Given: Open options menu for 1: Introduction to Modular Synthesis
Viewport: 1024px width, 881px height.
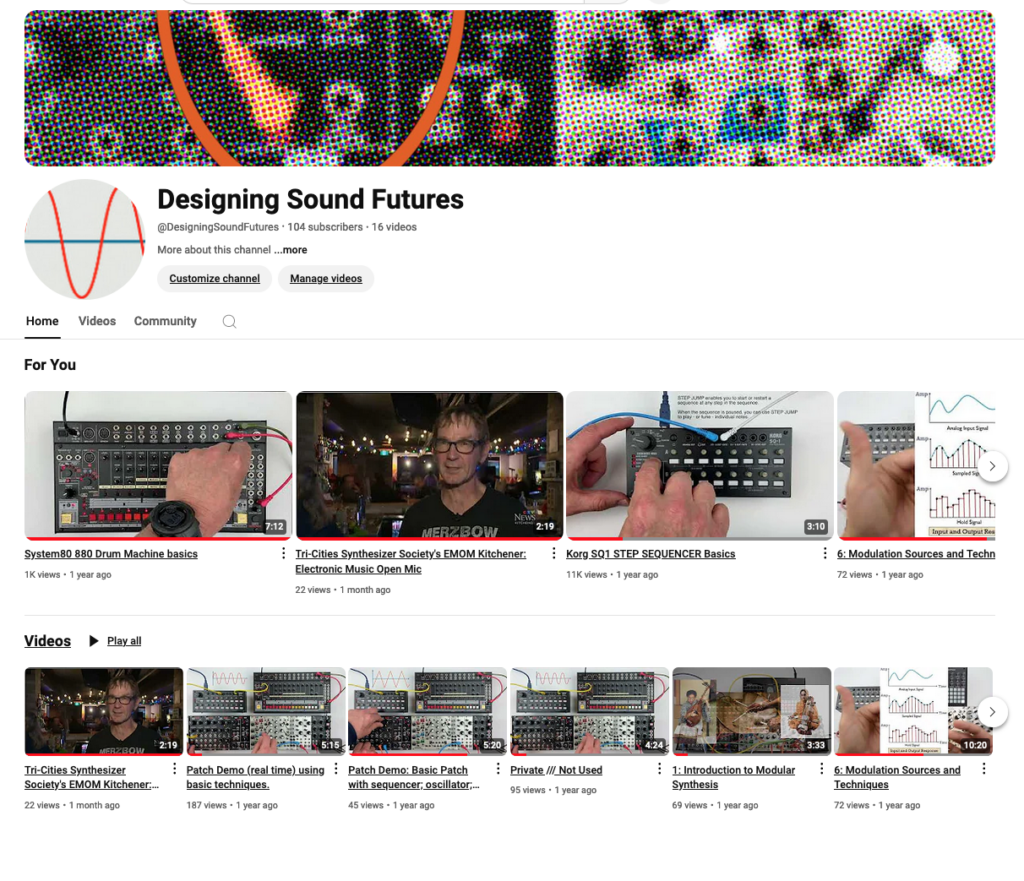Looking at the screenshot, I should [x=822, y=769].
